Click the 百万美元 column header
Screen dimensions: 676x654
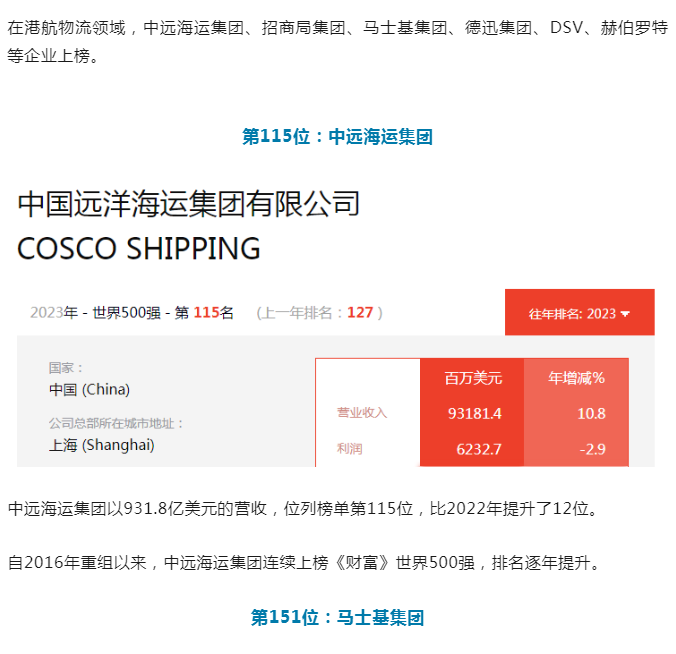pos(473,378)
